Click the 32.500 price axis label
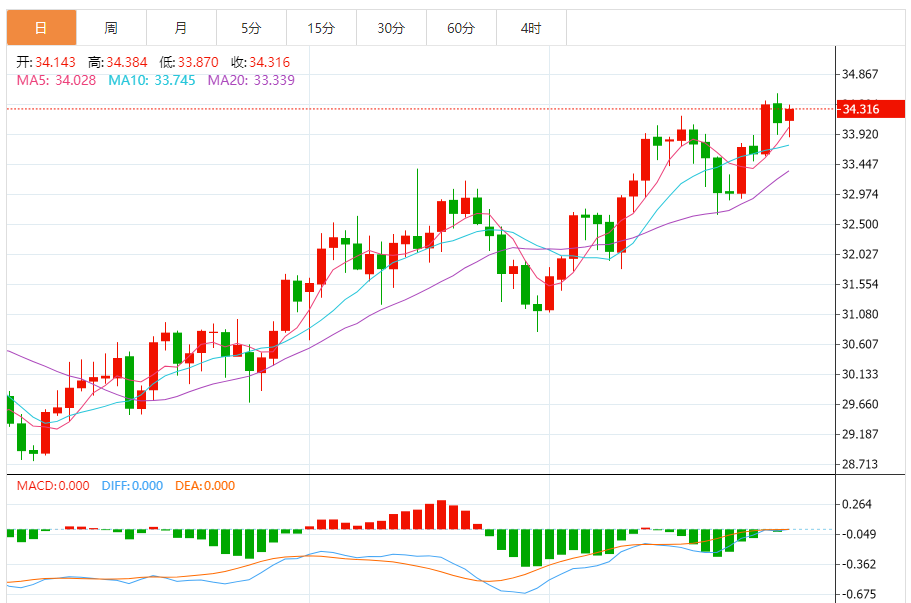This screenshot has height=603, width=911. 860,224
